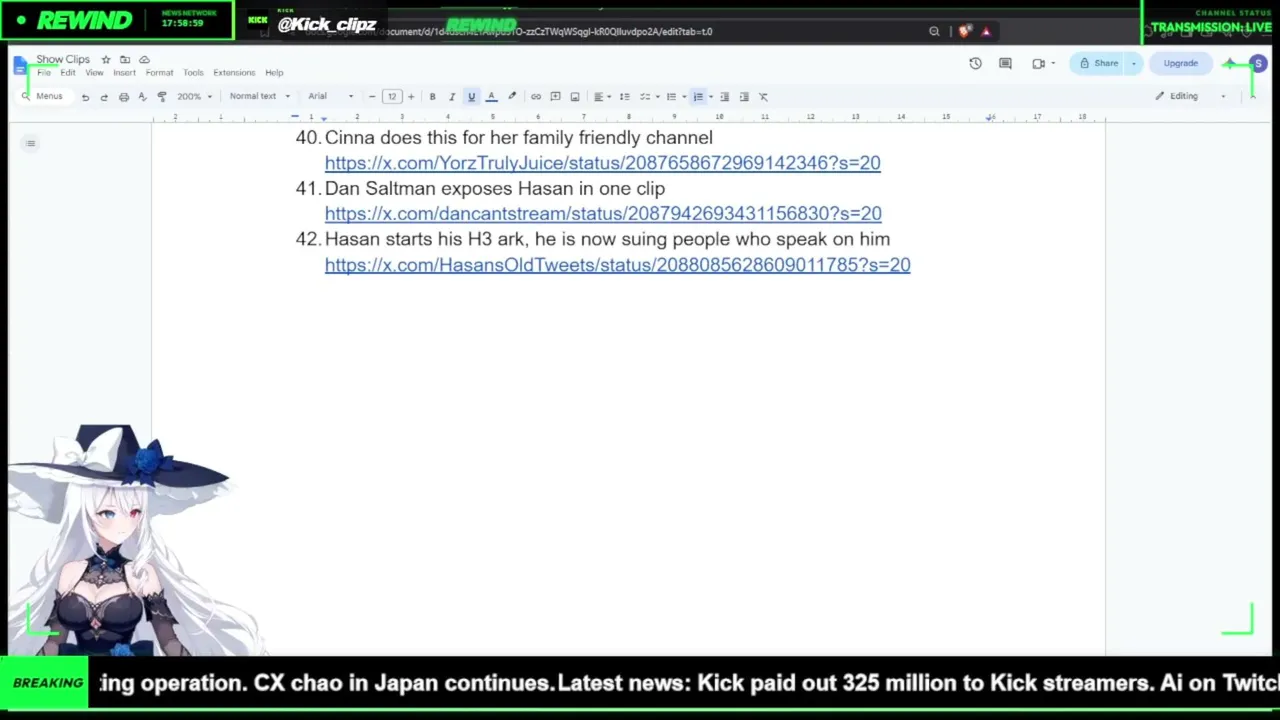The image size is (1280, 720).
Task: Click the browser zoom magnifier icon
Action: click(934, 32)
